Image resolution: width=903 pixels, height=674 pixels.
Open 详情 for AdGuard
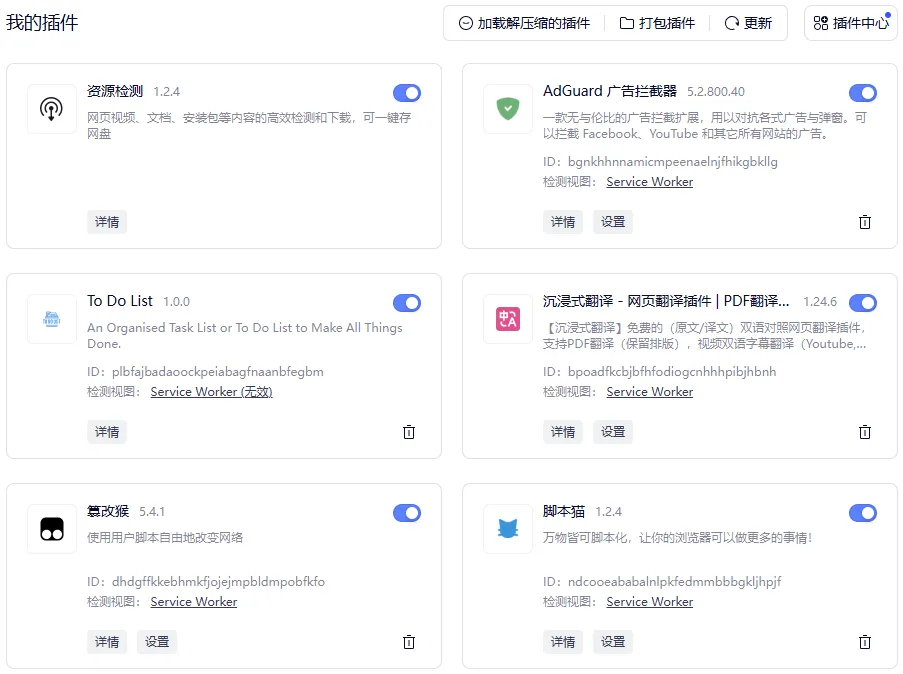pyautogui.click(x=563, y=222)
